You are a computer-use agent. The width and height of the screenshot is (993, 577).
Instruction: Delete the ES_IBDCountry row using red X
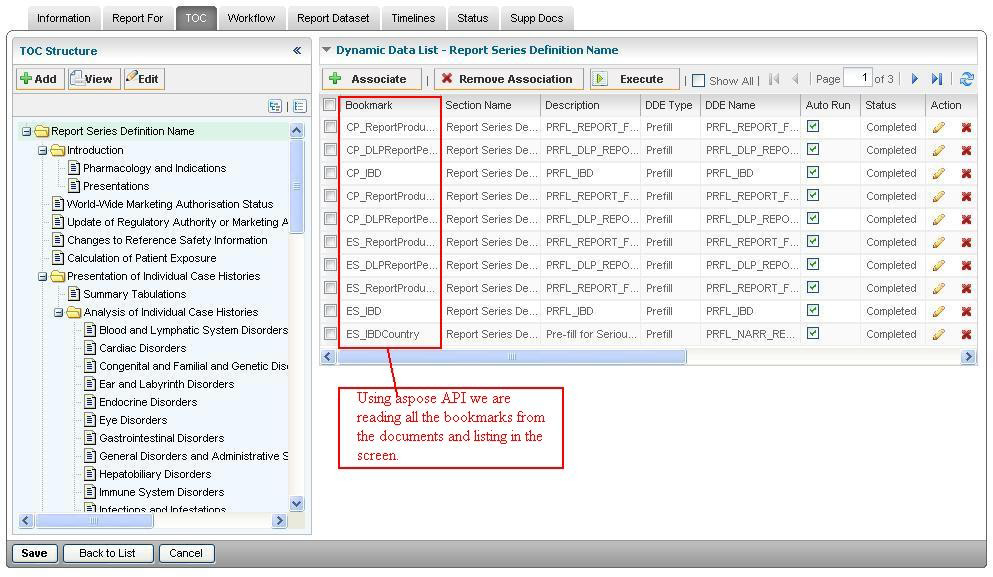(x=966, y=334)
